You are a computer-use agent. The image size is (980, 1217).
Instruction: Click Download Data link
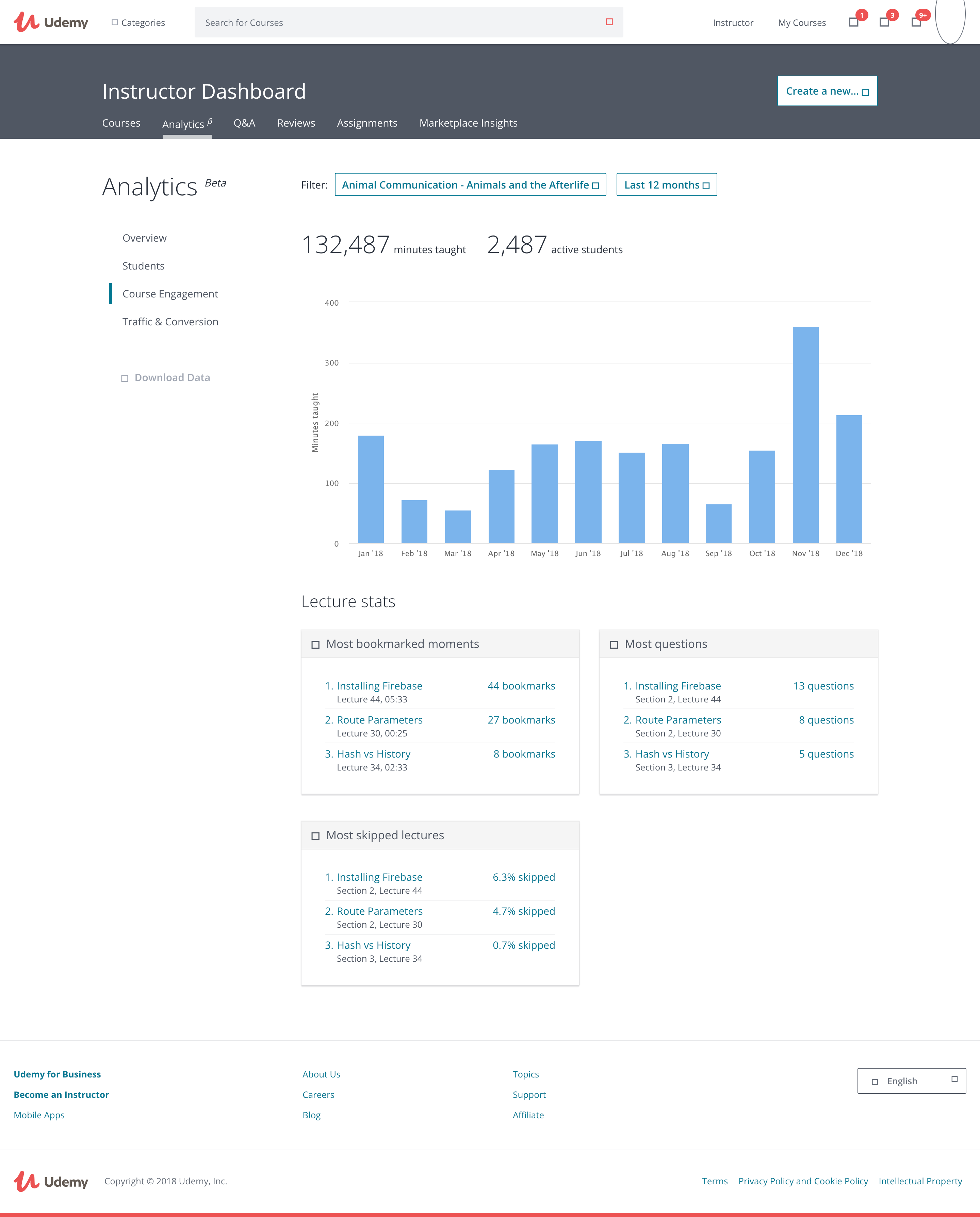(x=172, y=378)
